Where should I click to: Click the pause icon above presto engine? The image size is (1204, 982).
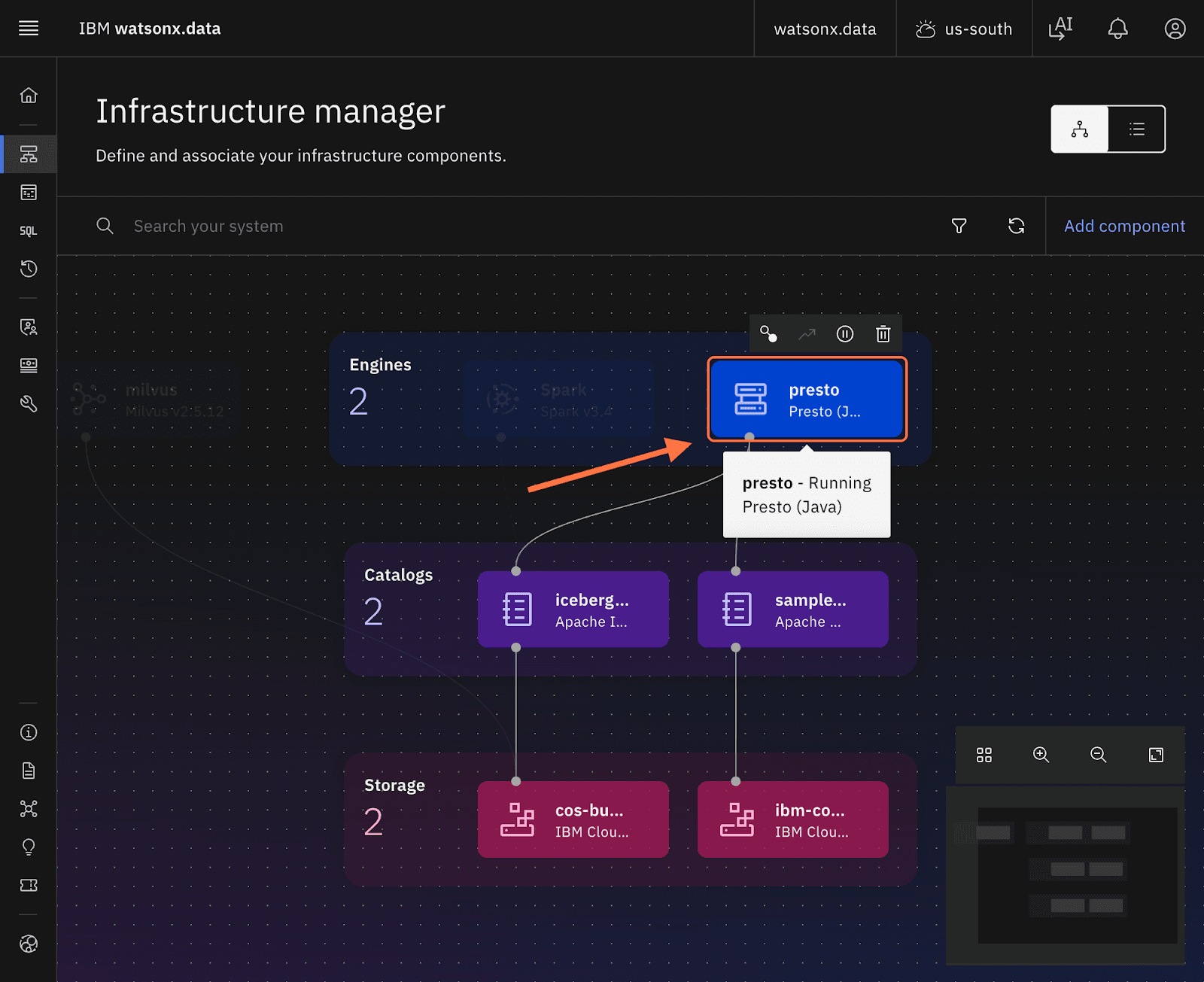click(845, 334)
